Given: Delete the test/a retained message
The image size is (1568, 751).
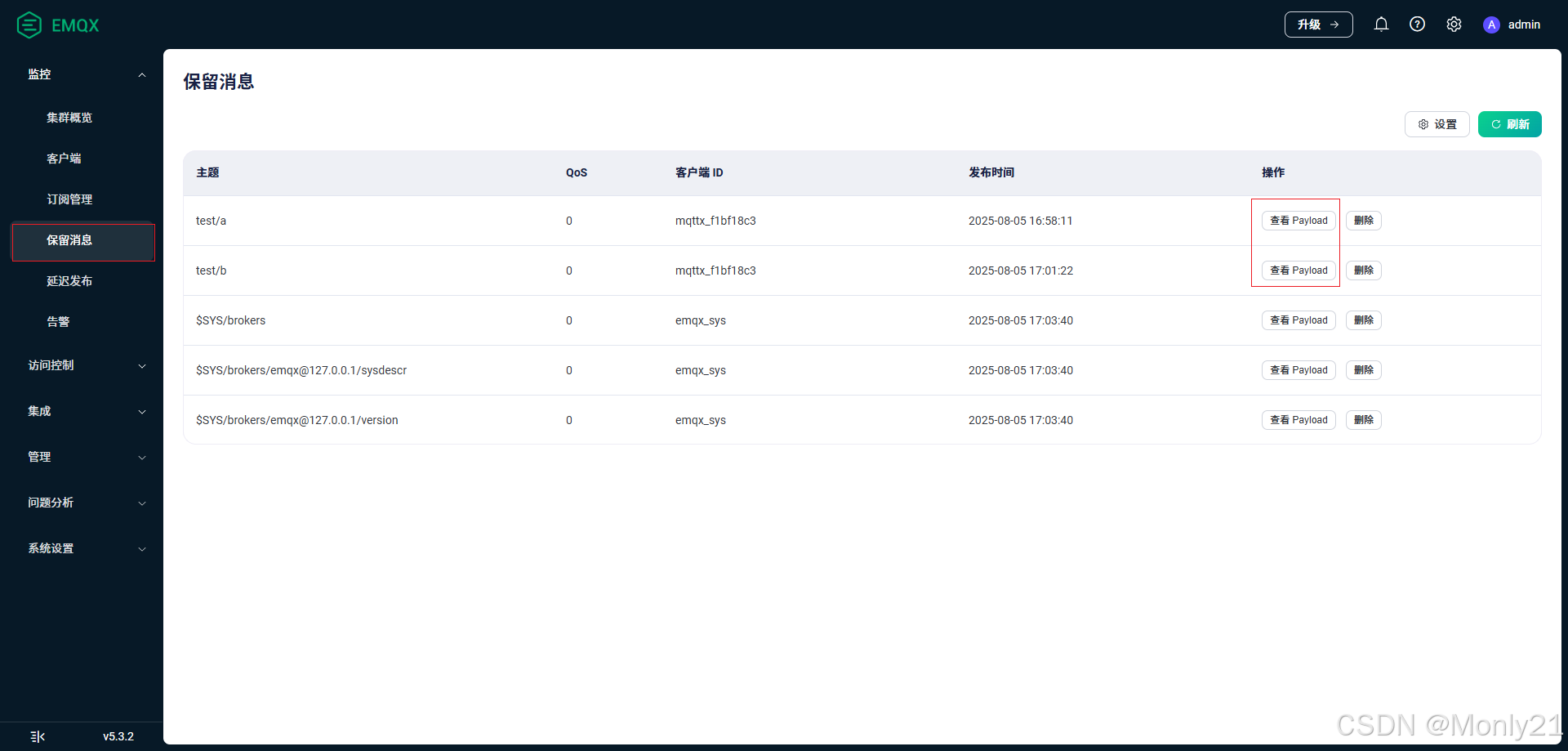Looking at the screenshot, I should pyautogui.click(x=1363, y=221).
